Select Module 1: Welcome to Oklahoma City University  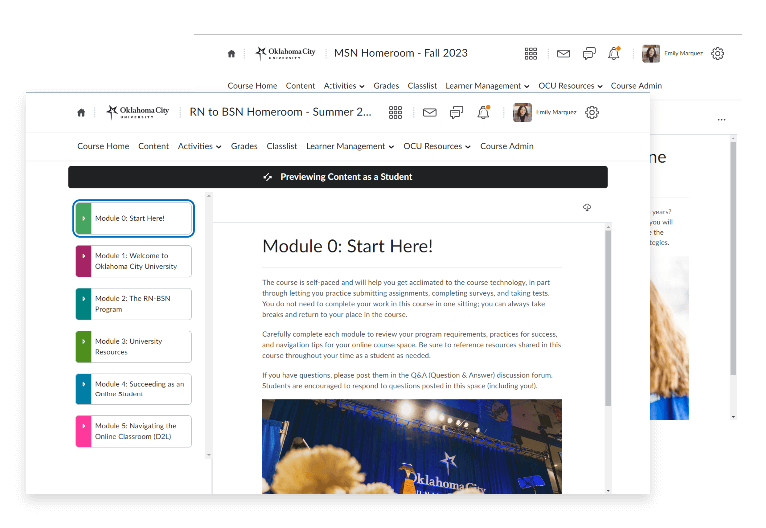coord(134,261)
